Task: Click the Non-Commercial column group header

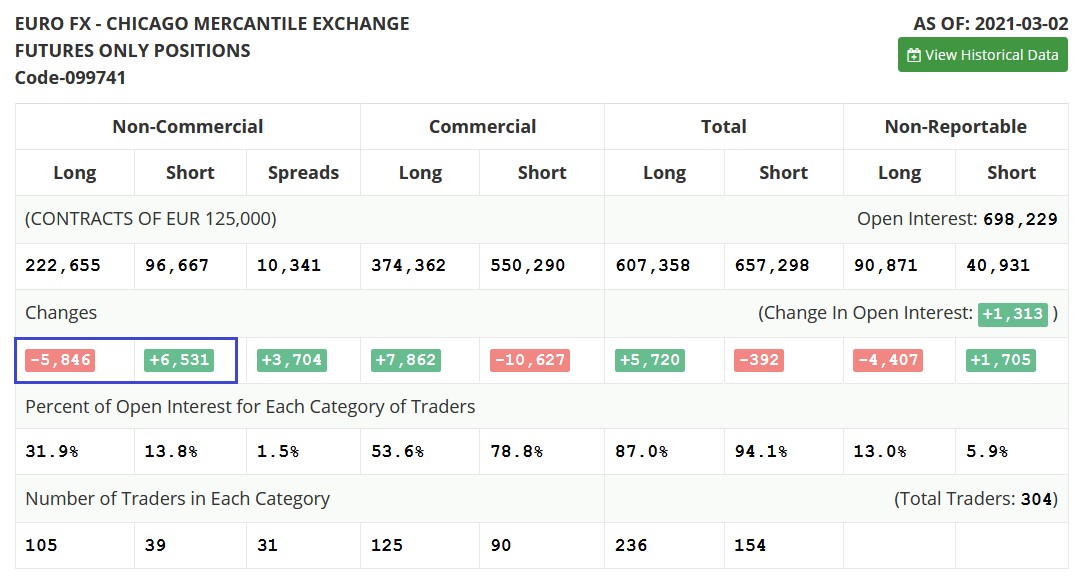Action: coord(188,127)
